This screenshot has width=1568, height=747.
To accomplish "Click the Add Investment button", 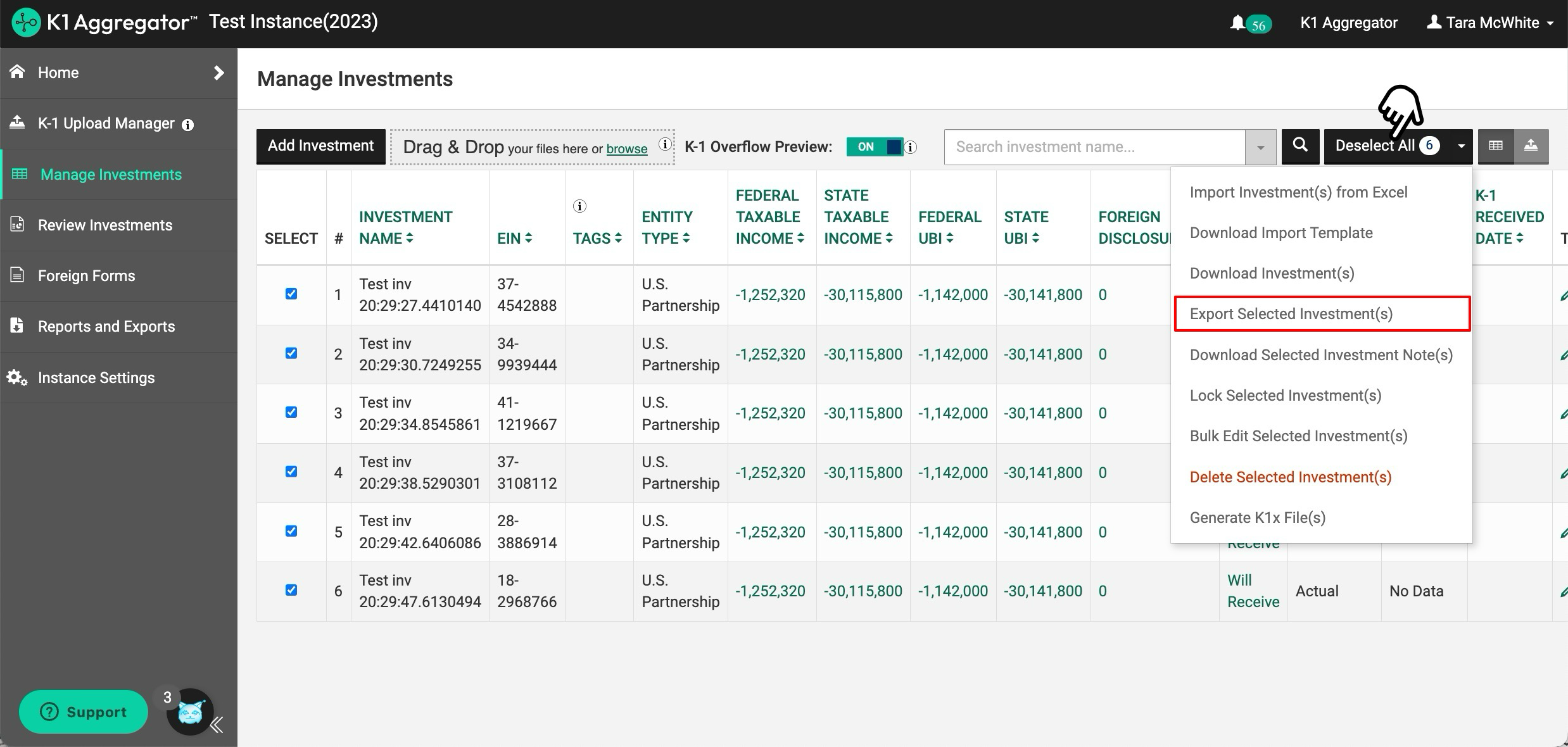I will click(x=320, y=146).
